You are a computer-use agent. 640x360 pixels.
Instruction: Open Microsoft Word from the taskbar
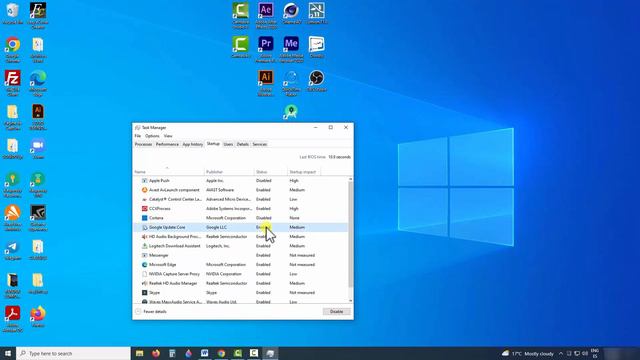204,353
